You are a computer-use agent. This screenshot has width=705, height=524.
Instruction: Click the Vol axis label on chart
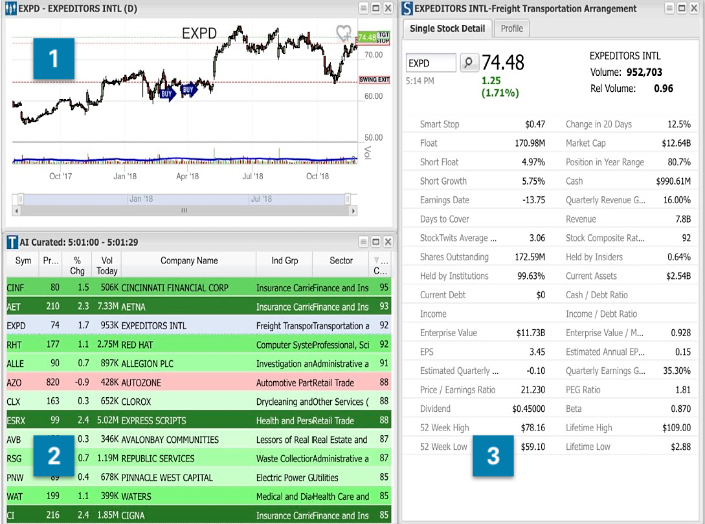coord(367,152)
